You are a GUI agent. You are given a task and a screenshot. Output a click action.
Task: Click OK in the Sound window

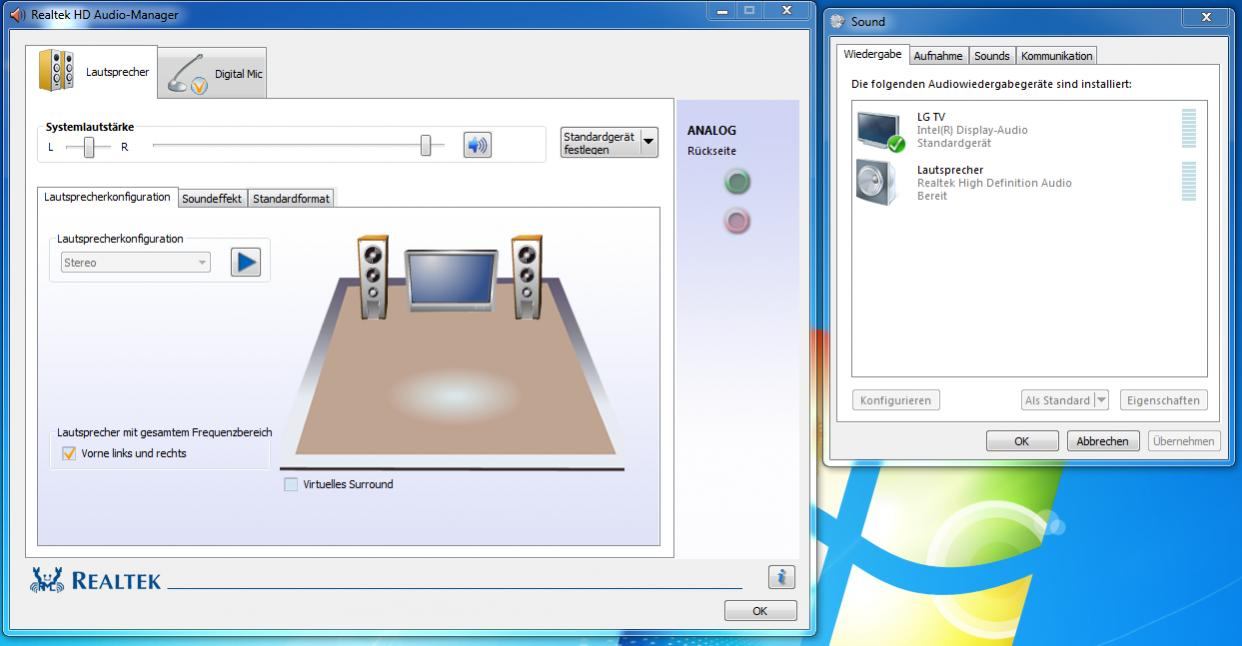click(x=1022, y=441)
